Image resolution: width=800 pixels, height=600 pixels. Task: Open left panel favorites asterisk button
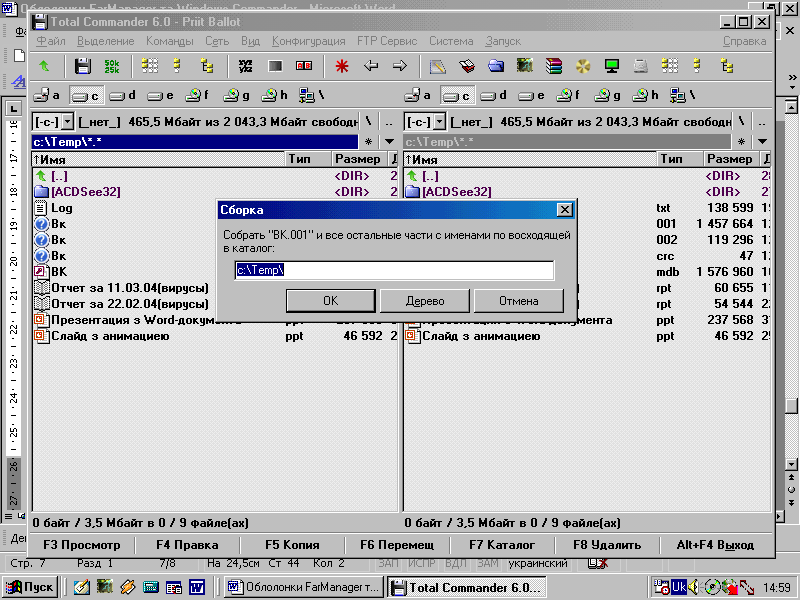coord(368,141)
